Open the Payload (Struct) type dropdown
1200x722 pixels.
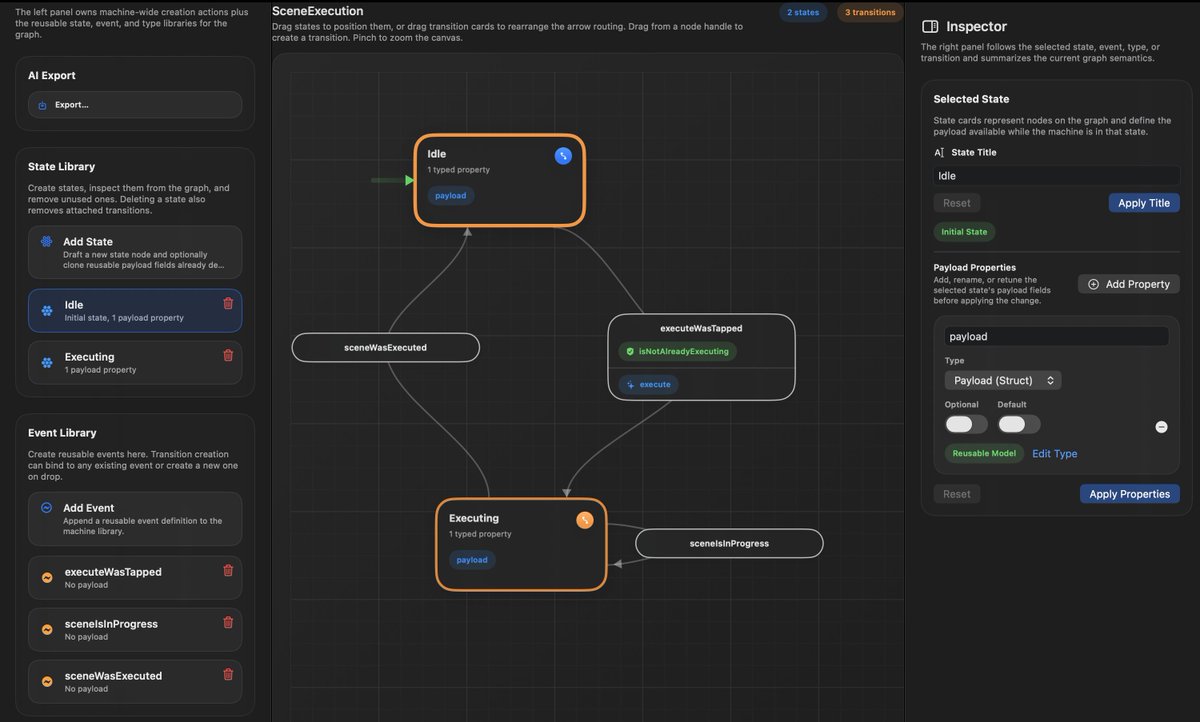coord(1003,380)
